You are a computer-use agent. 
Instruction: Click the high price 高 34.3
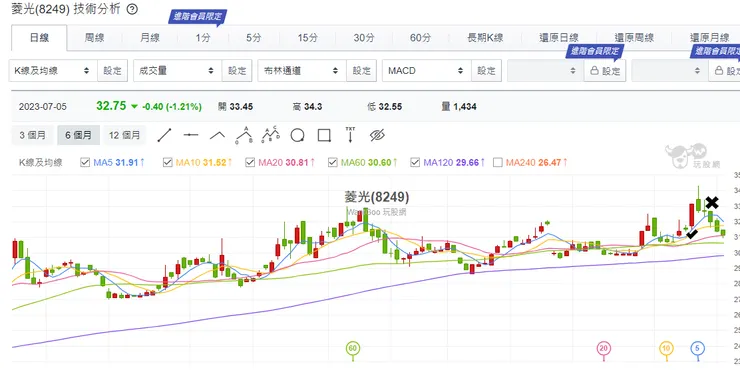(307, 107)
